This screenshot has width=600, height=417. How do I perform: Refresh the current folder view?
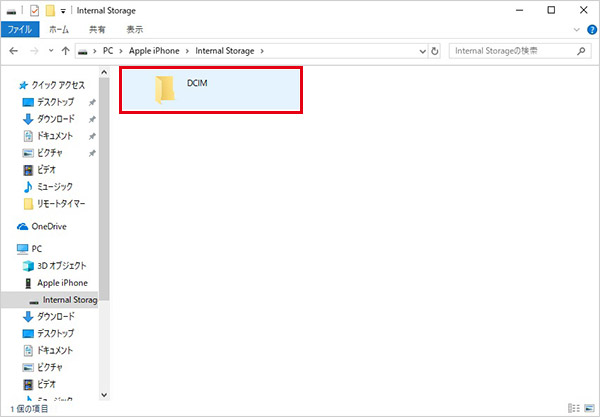point(434,51)
